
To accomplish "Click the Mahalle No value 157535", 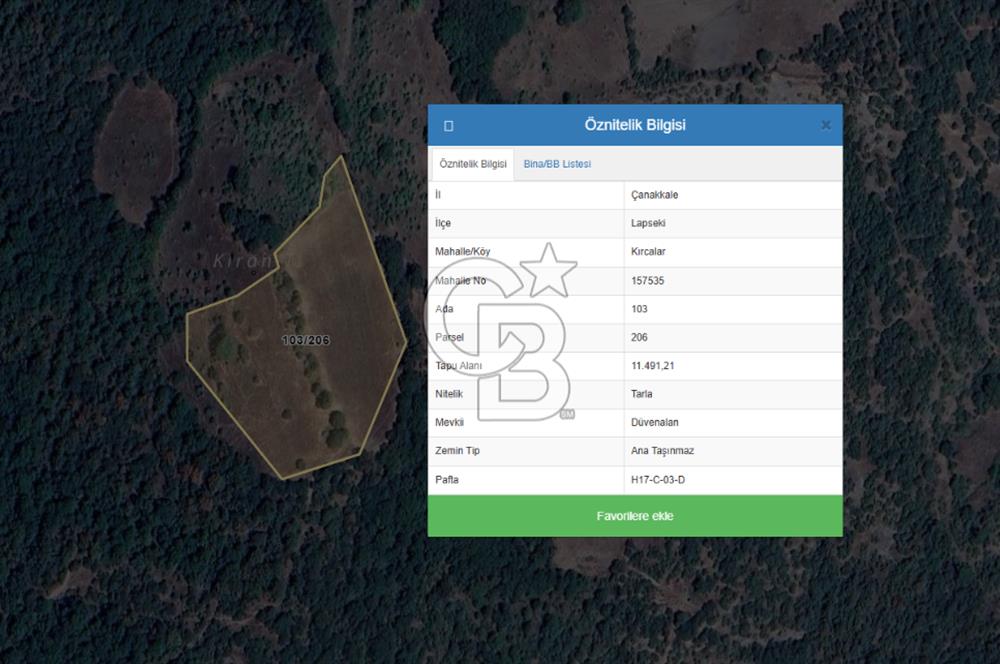I will point(647,281).
